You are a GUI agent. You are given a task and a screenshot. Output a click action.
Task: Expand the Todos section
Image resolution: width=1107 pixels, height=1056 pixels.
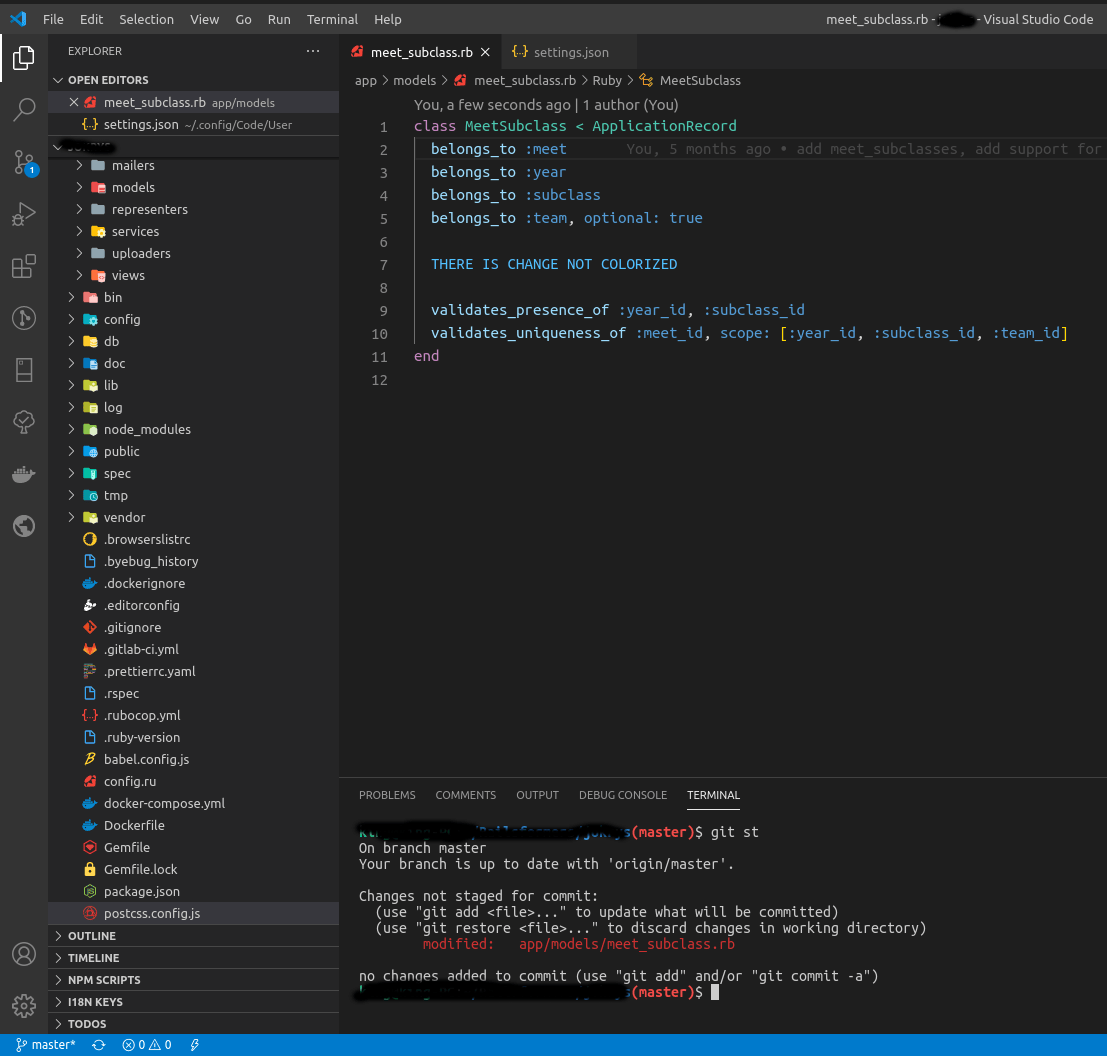(193, 1024)
